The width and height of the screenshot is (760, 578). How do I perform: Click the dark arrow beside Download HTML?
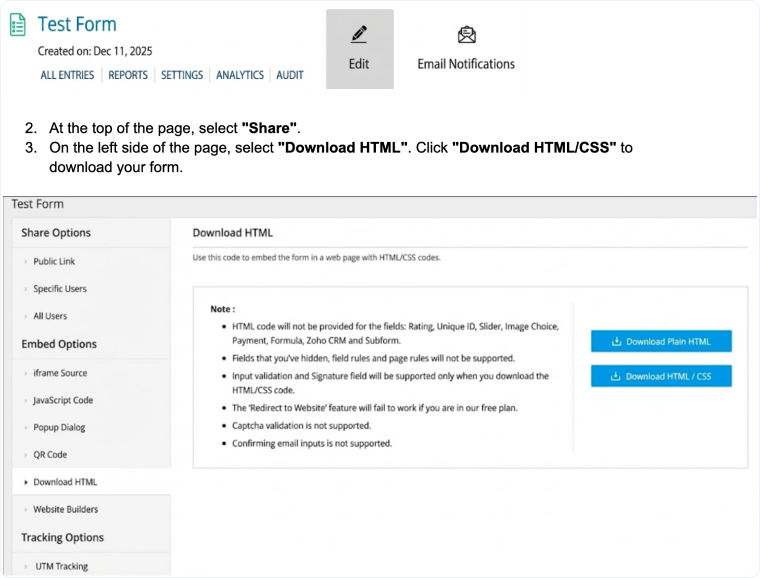26,483
